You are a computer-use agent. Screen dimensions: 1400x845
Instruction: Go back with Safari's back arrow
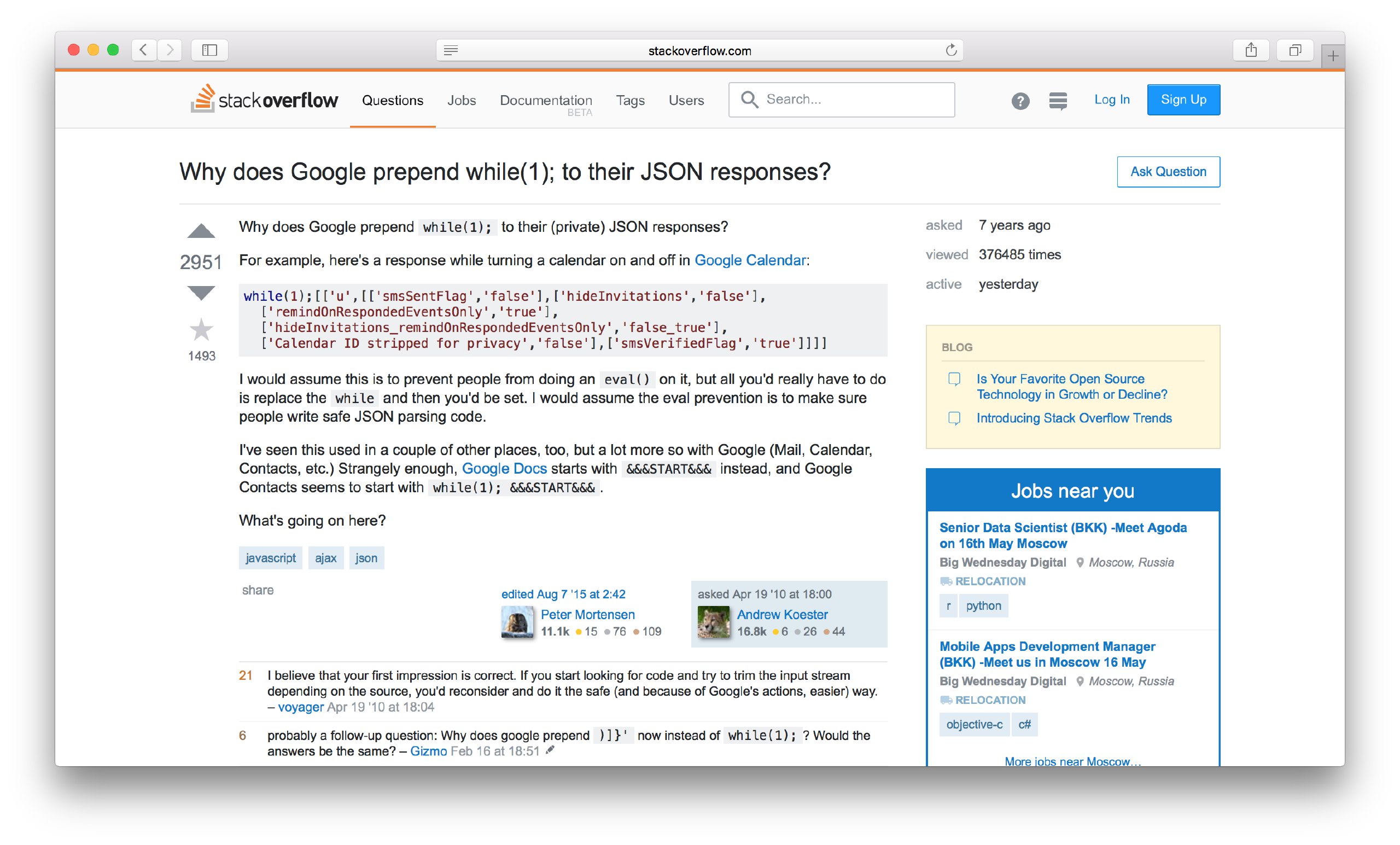144,50
